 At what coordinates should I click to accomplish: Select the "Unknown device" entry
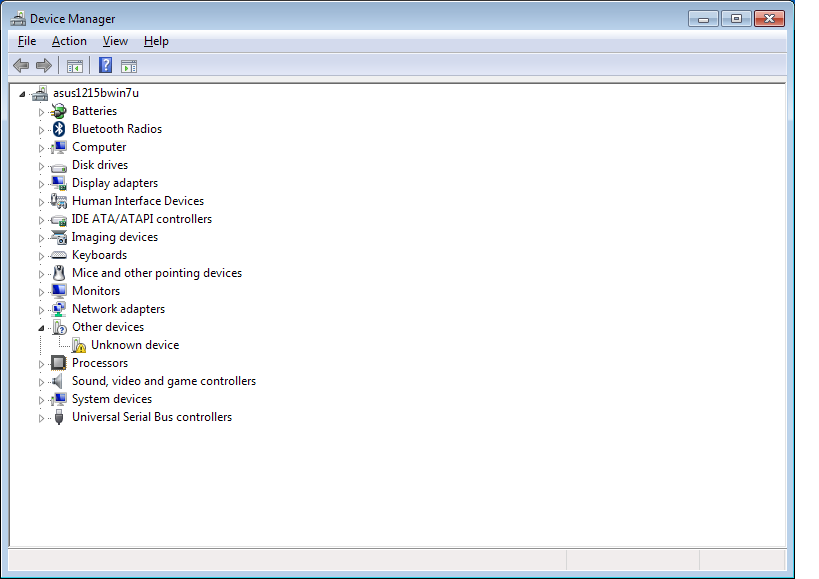tap(135, 345)
